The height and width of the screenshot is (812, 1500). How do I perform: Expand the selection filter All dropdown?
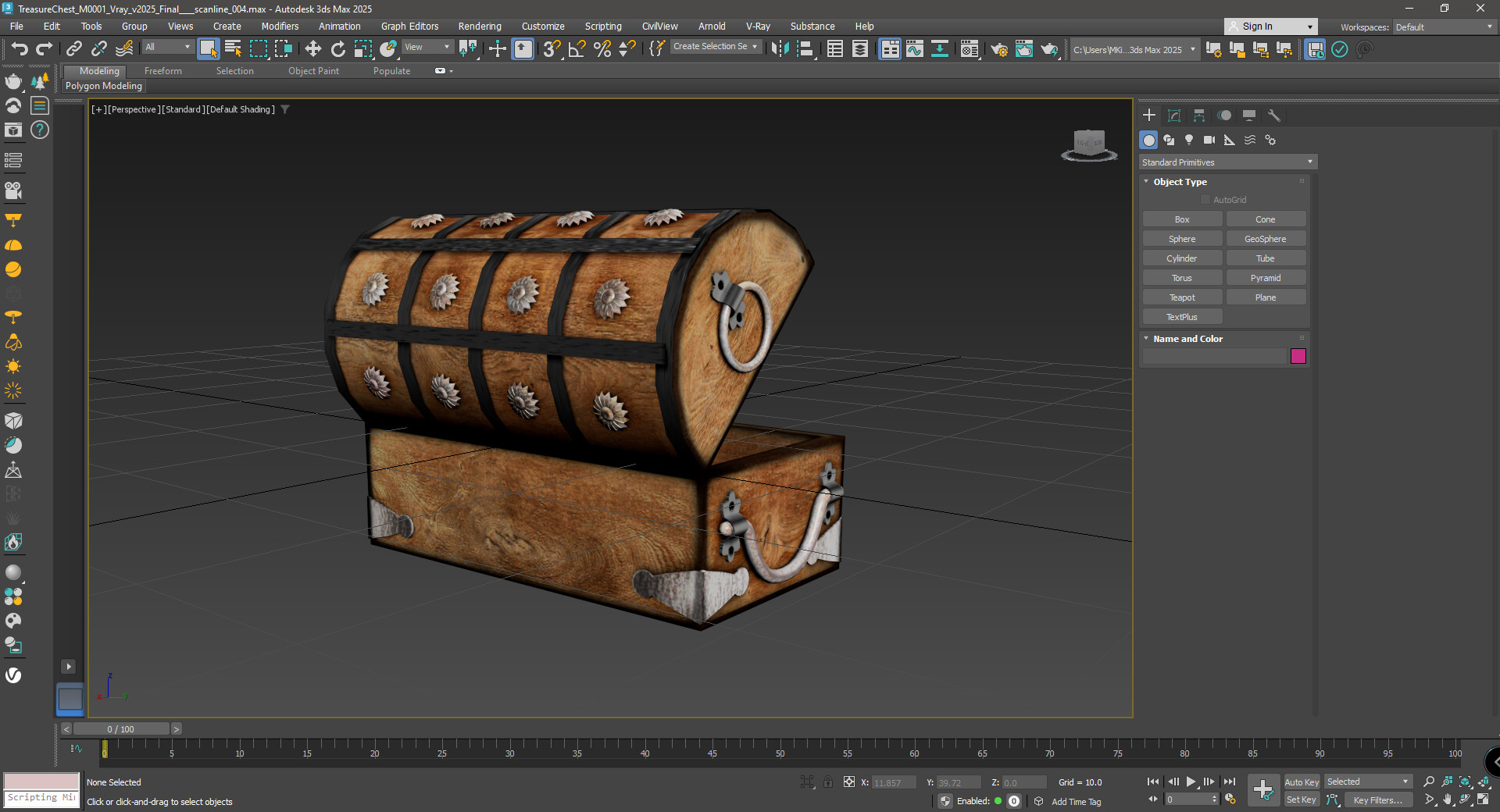(x=187, y=47)
